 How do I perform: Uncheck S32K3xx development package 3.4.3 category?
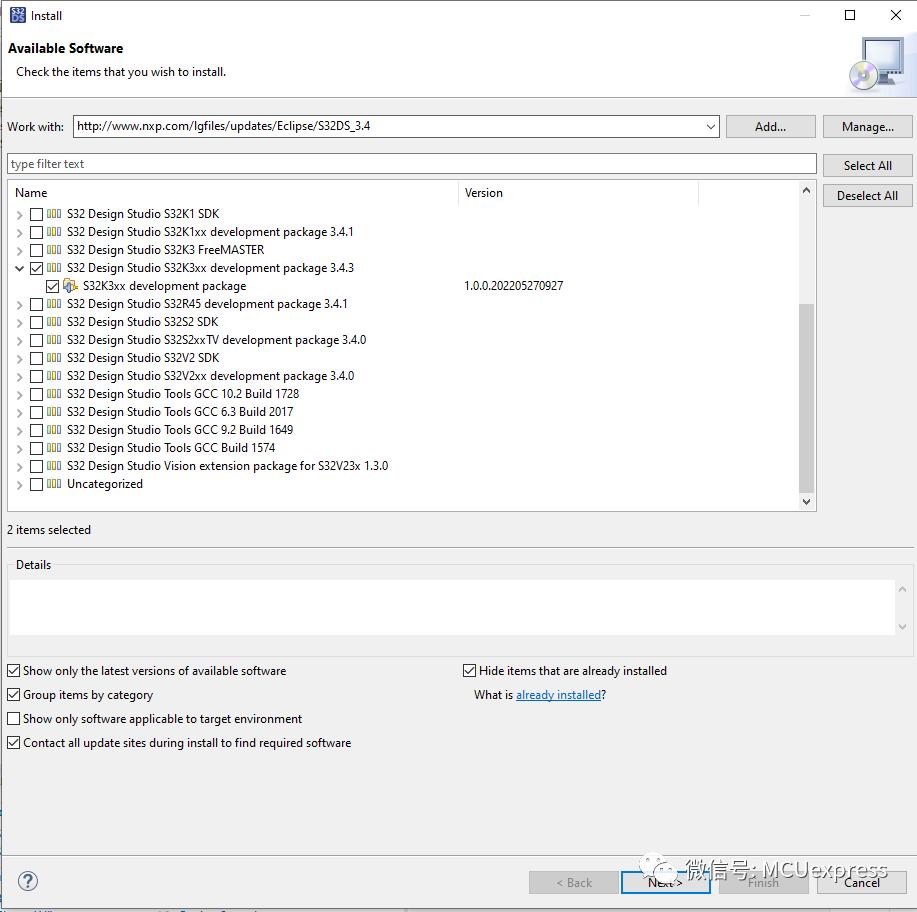pos(36,268)
